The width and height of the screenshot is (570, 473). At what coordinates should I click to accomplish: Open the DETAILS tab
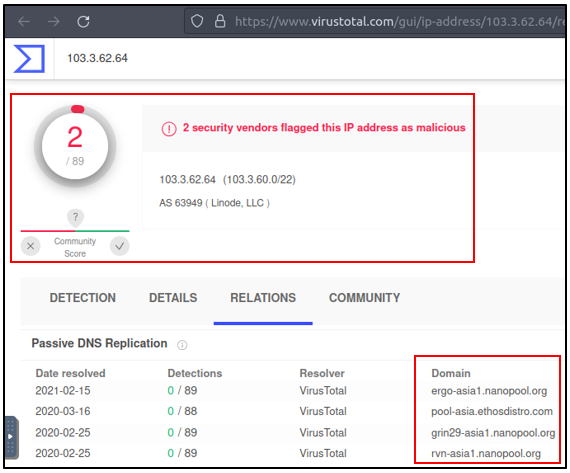click(x=173, y=298)
